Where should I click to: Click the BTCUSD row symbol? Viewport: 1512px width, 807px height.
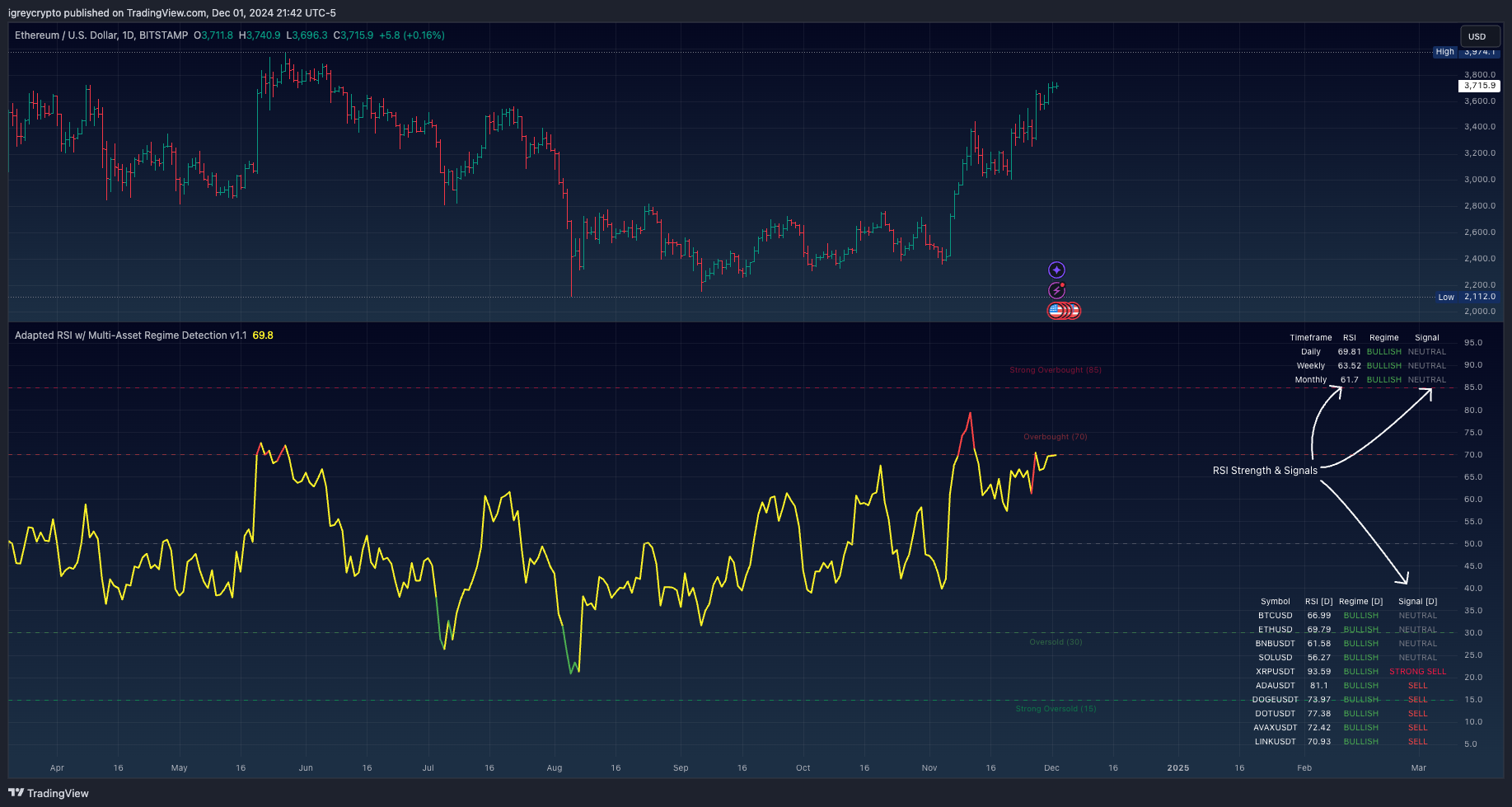(x=1276, y=616)
